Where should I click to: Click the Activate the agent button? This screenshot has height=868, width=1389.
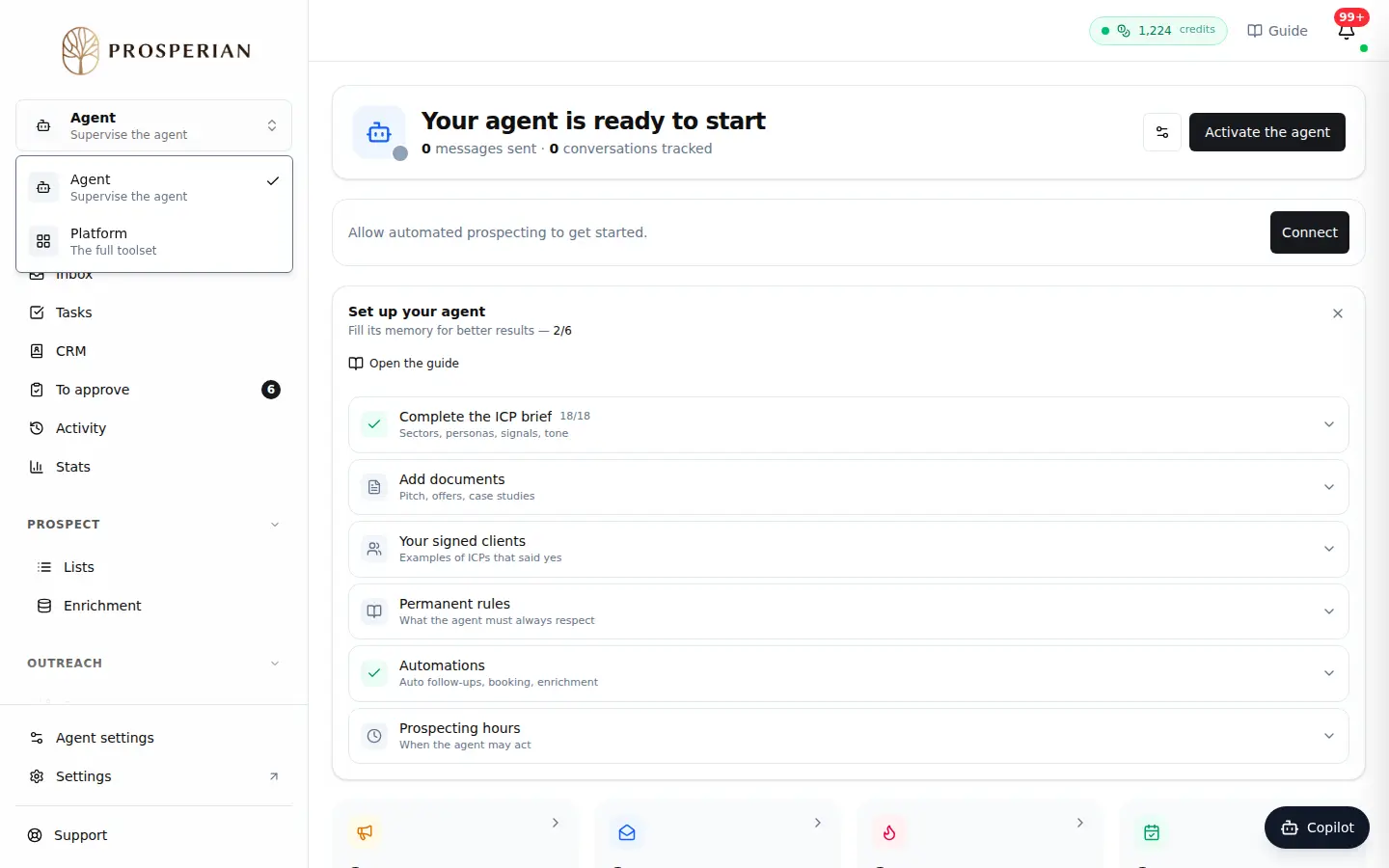point(1267,132)
